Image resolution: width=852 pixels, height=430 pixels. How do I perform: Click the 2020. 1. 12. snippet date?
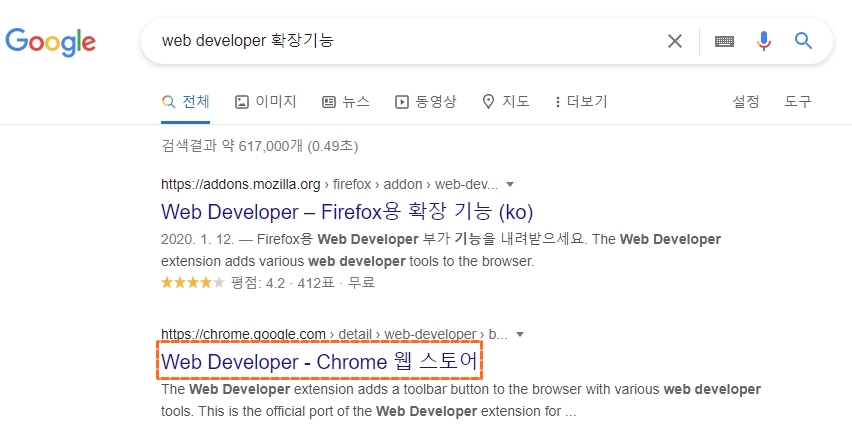pyautogui.click(x=198, y=240)
